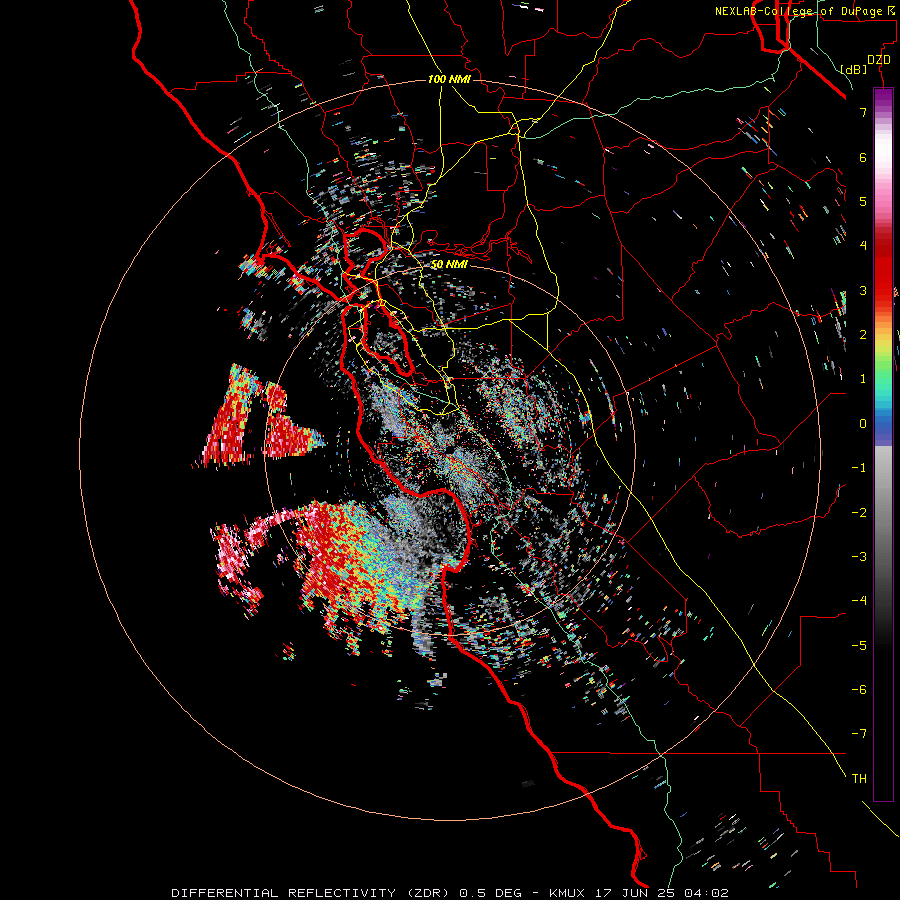Select the -3 dB scale value
The width and height of the screenshot is (900, 900).
point(859,557)
